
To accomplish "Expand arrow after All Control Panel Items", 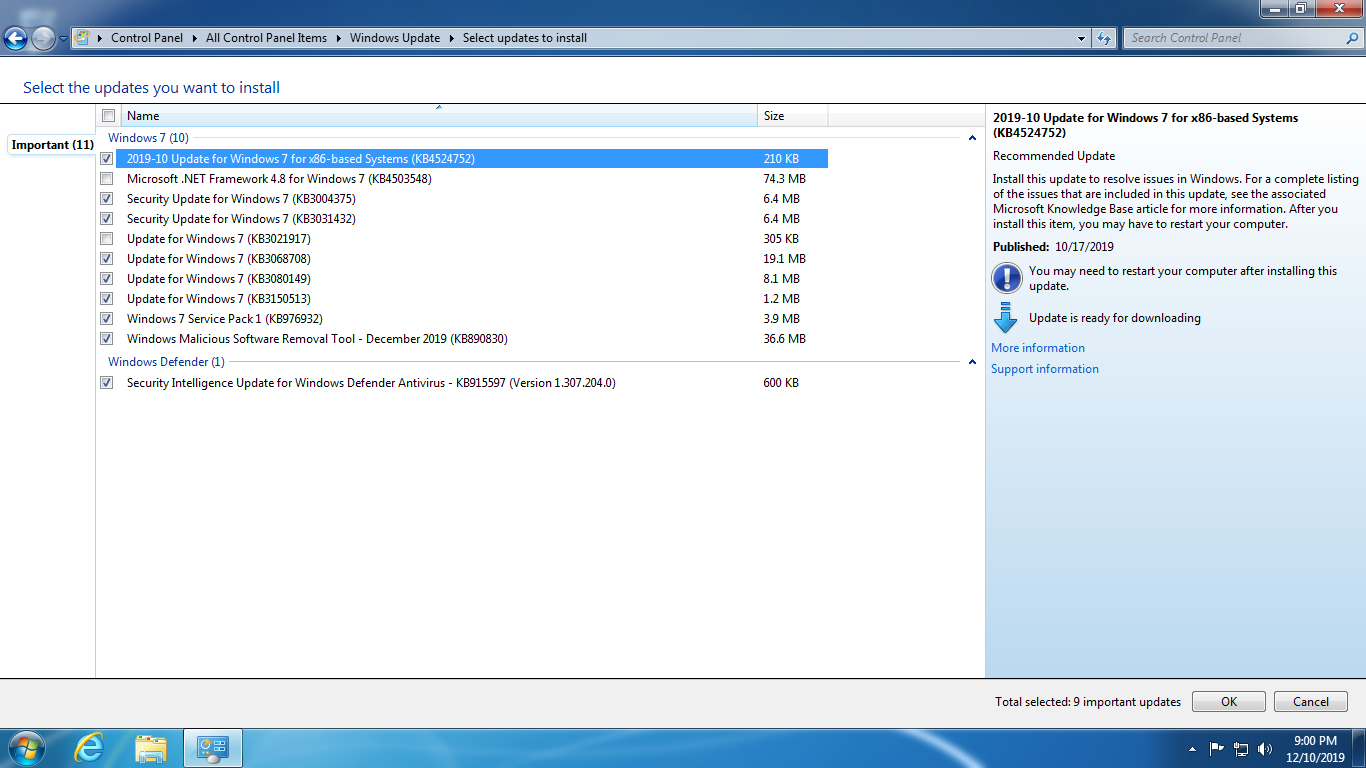I will pos(339,38).
